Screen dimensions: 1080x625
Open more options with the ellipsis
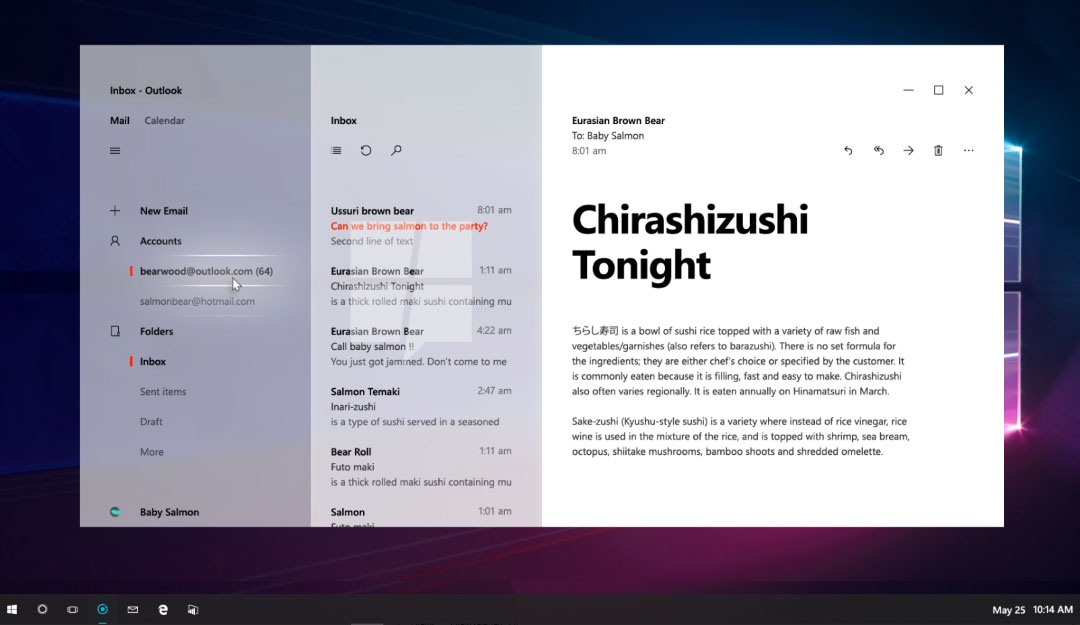(x=968, y=150)
